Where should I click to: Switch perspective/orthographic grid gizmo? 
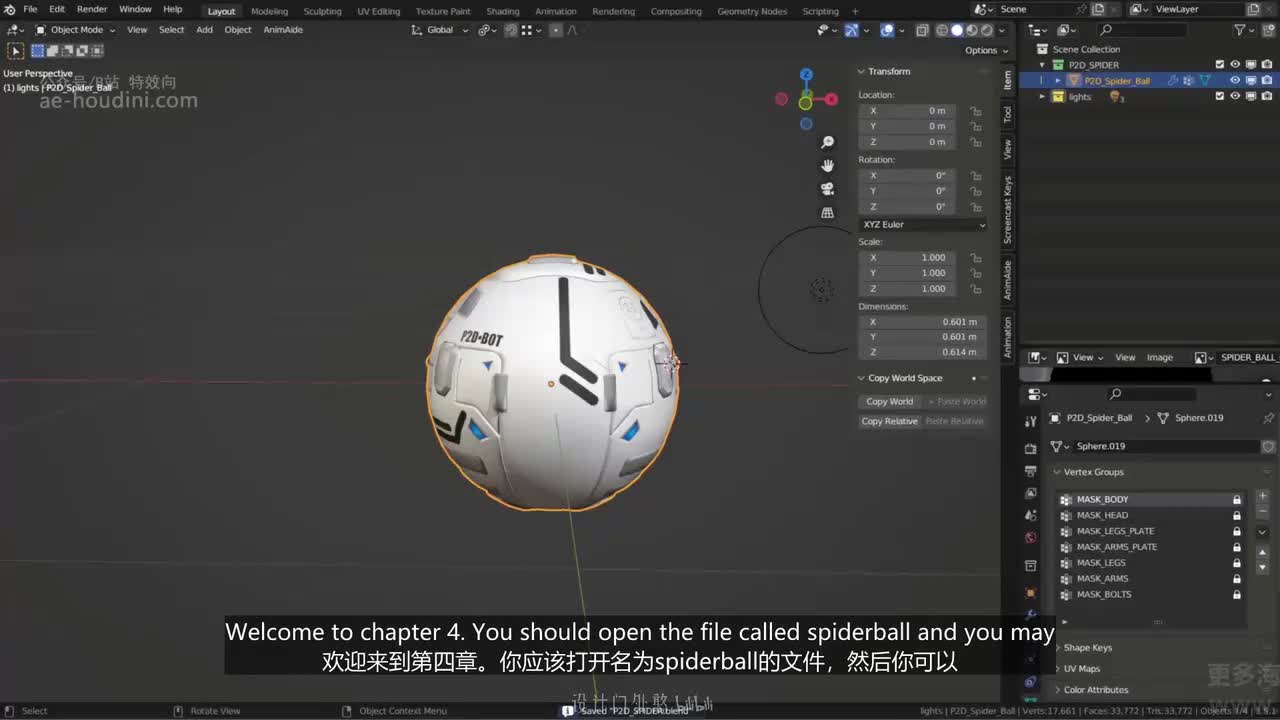827,213
